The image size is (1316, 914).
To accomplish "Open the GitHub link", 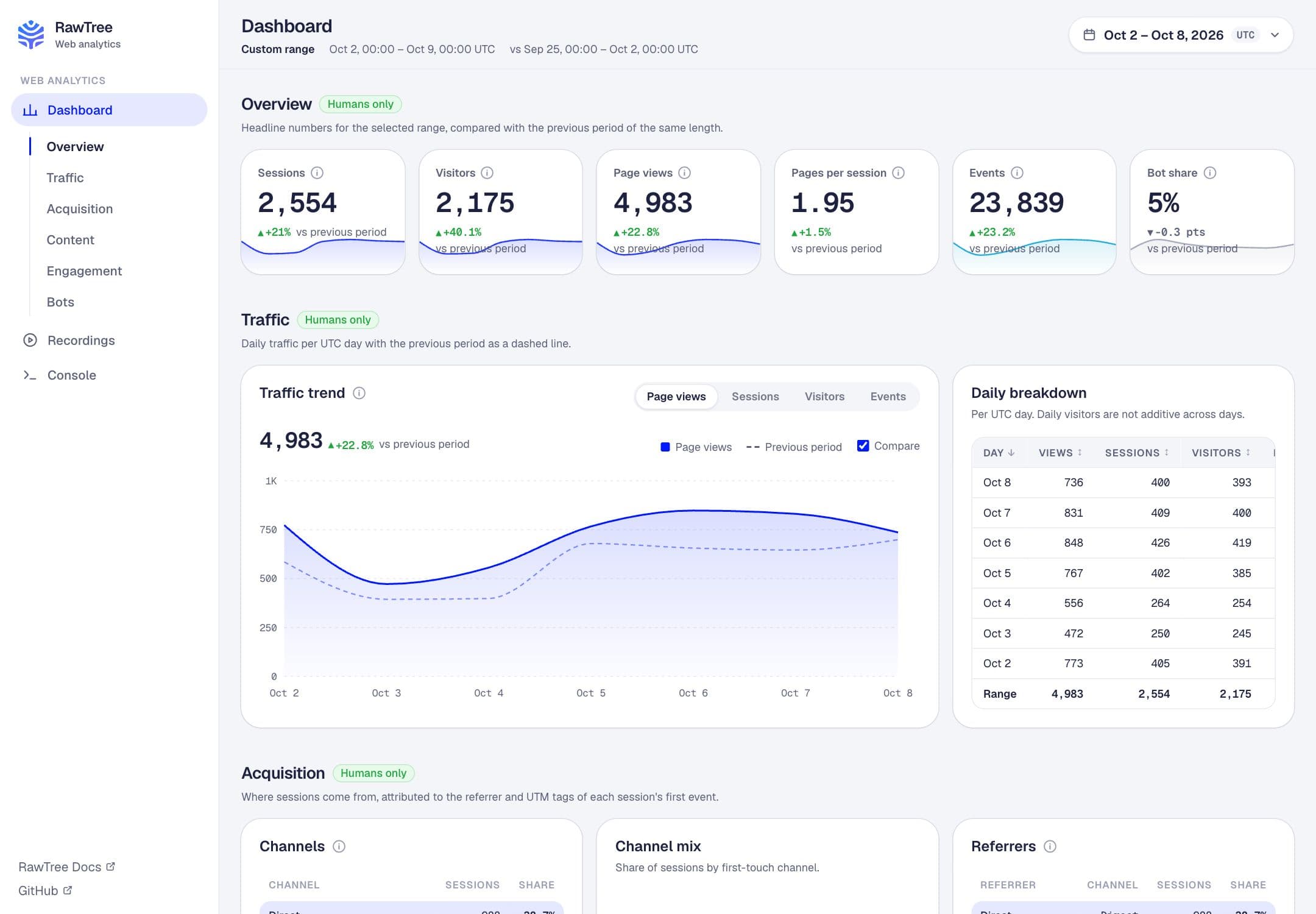I will tap(45, 890).
